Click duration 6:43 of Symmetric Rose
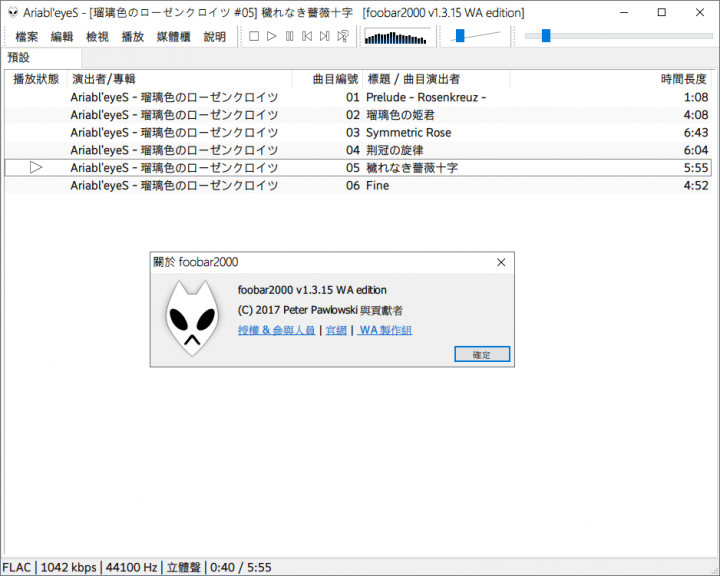Screen dimensions: 720x576 [696, 133]
